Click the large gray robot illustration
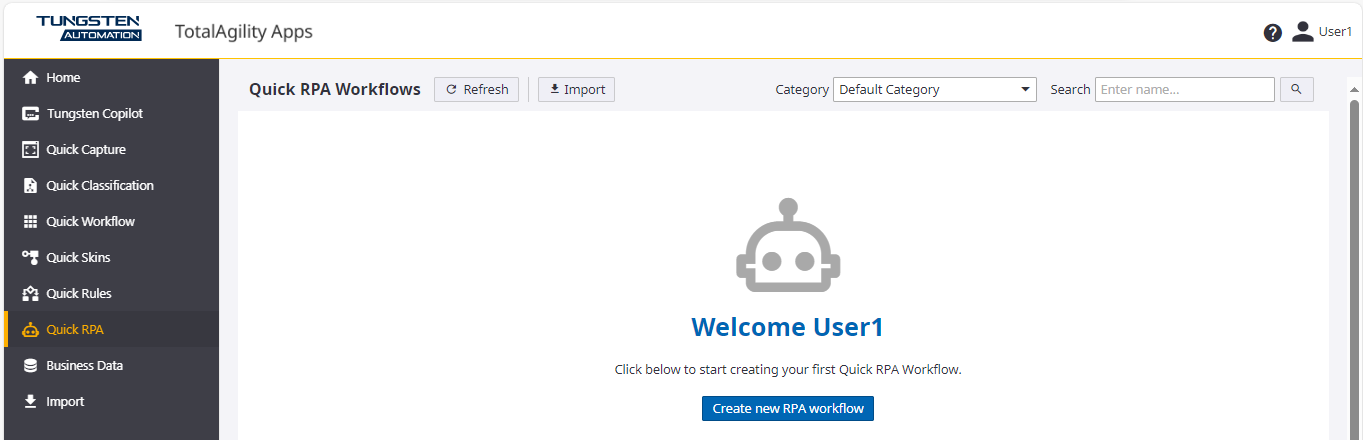Viewport: 1363px width, 440px height. [788, 245]
